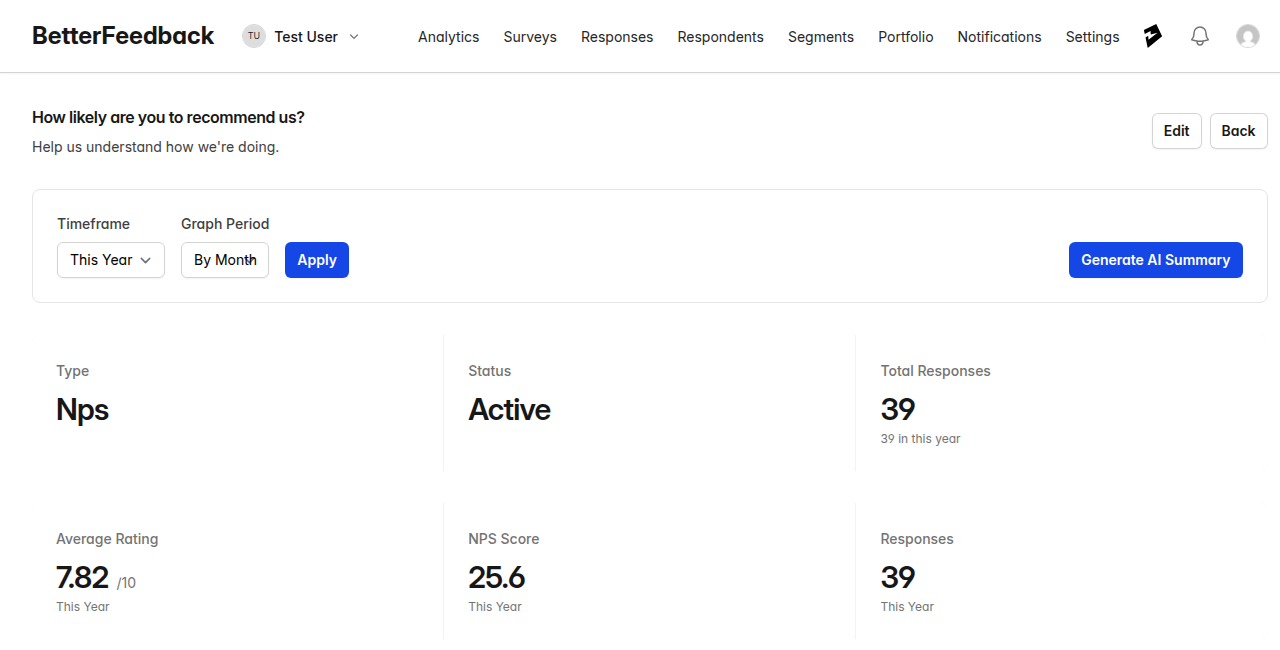The image size is (1280, 650).
Task: Click the BetterFeedback logo
Action: (123, 36)
